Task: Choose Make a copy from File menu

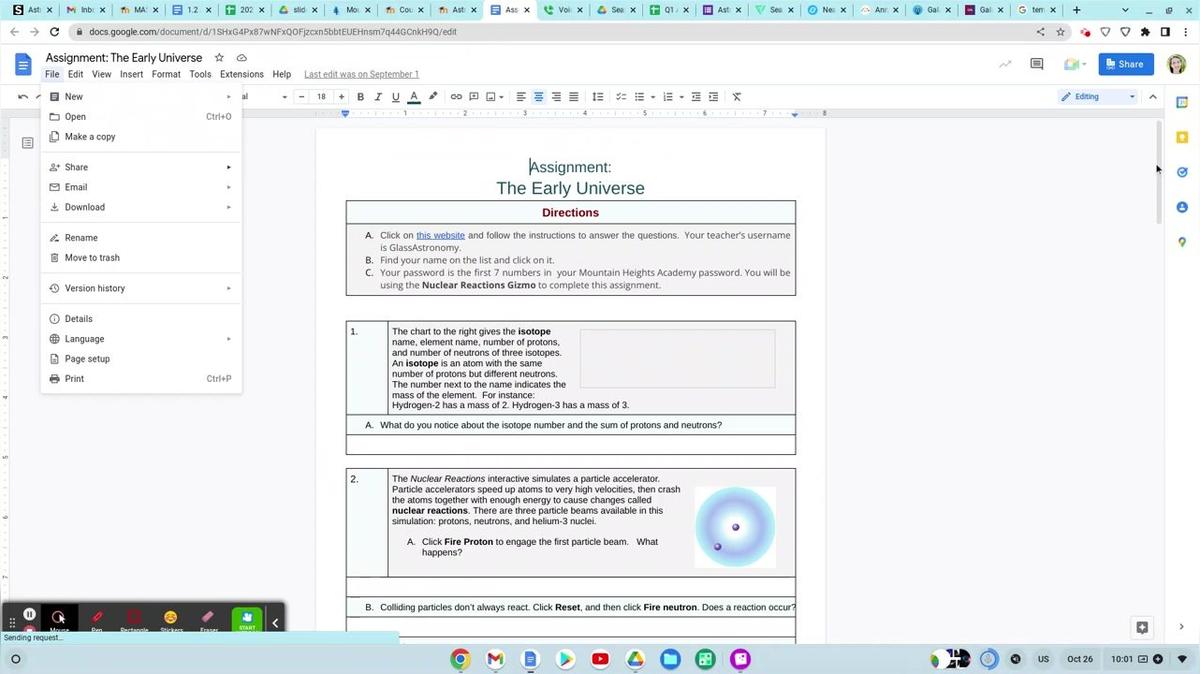Action: 90,137
